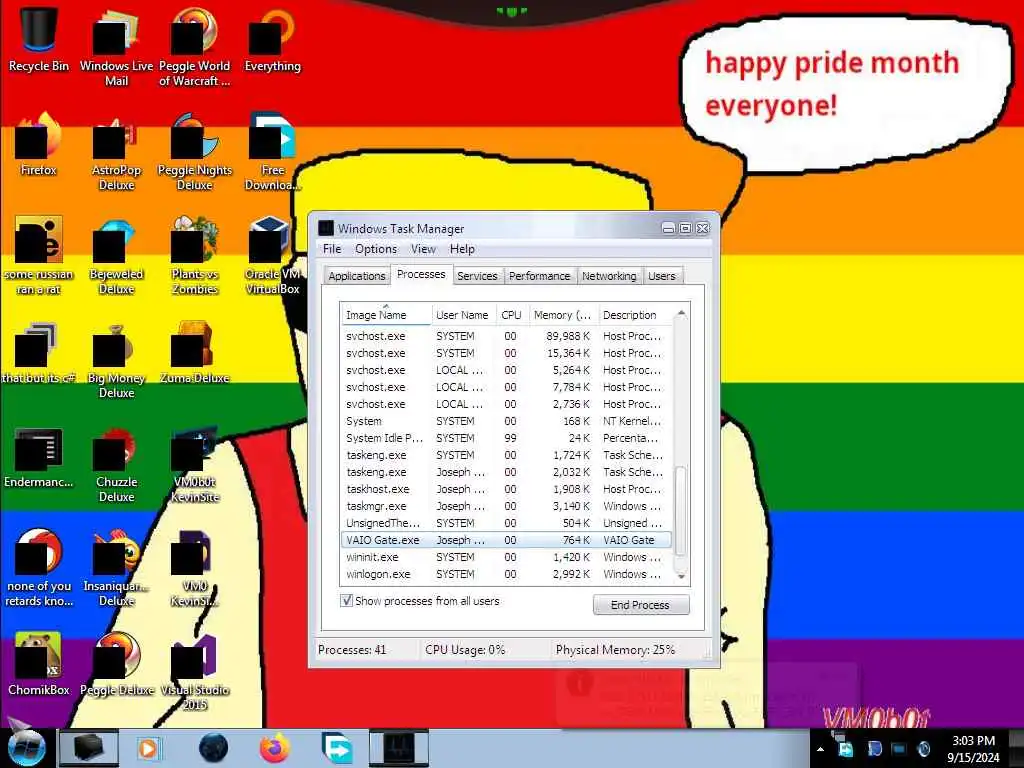The image size is (1024, 768).
Task: Select Big Money Deluxe desktop icon
Action: [x=116, y=360]
